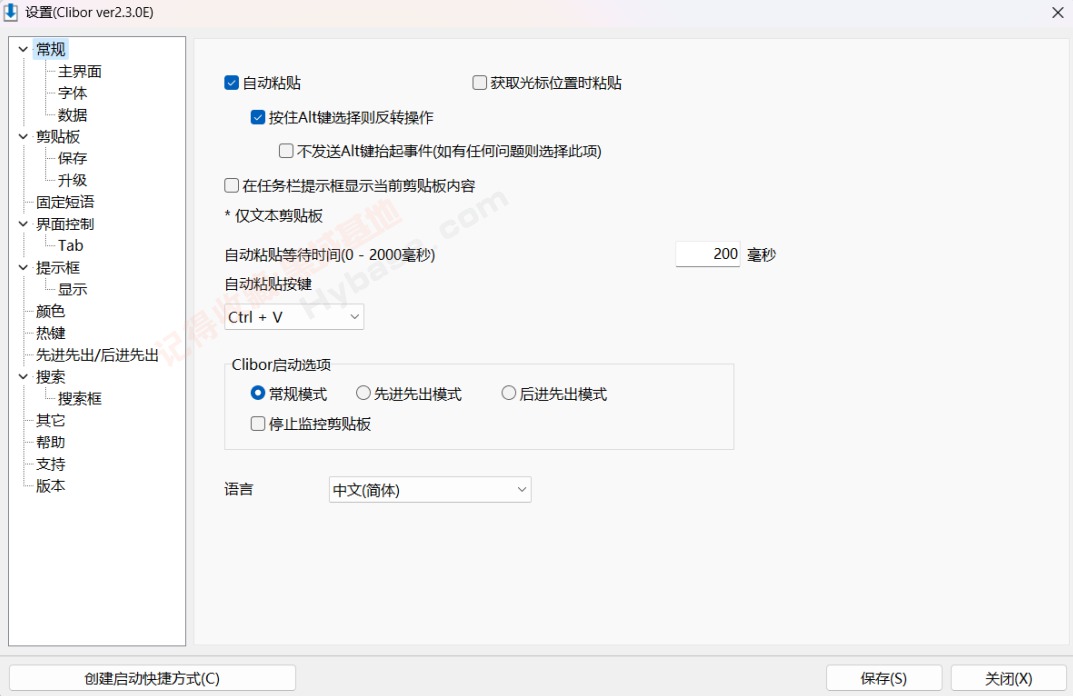Click the auto-paste wait time input field
1073x696 pixels.
pyautogui.click(x=707, y=255)
